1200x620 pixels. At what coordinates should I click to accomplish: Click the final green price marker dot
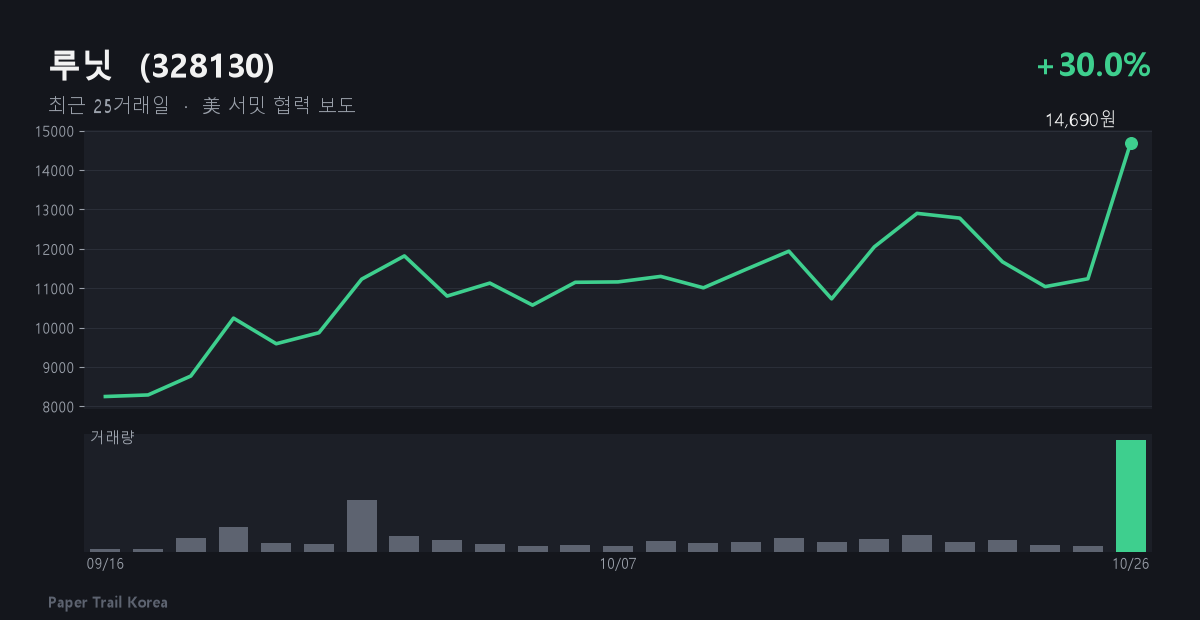point(1131,144)
